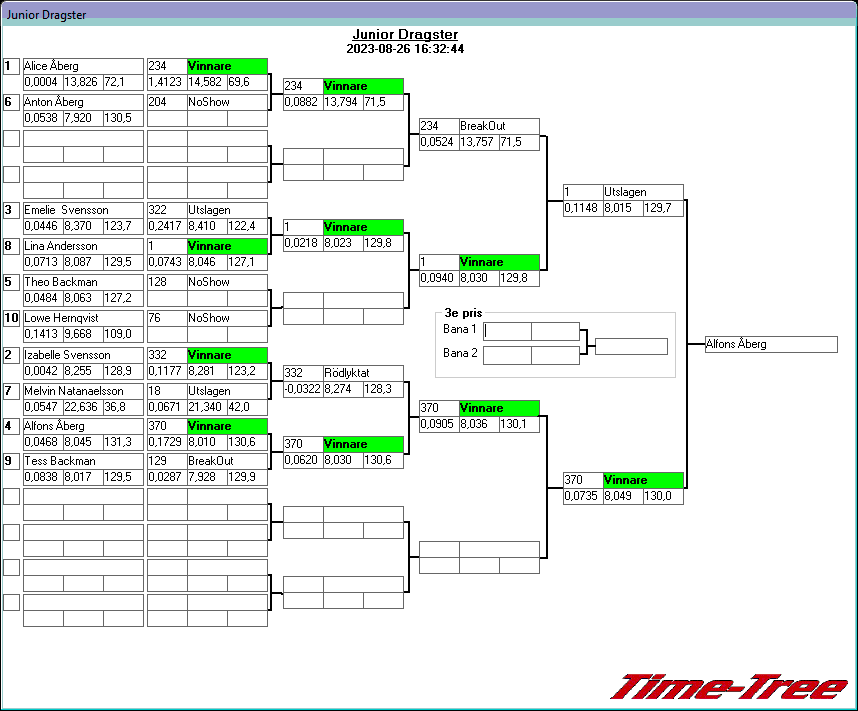Viewport: 858px width, 711px height.
Task: Select the Emelie Svensson name cell
Action: pyautogui.click(x=83, y=210)
